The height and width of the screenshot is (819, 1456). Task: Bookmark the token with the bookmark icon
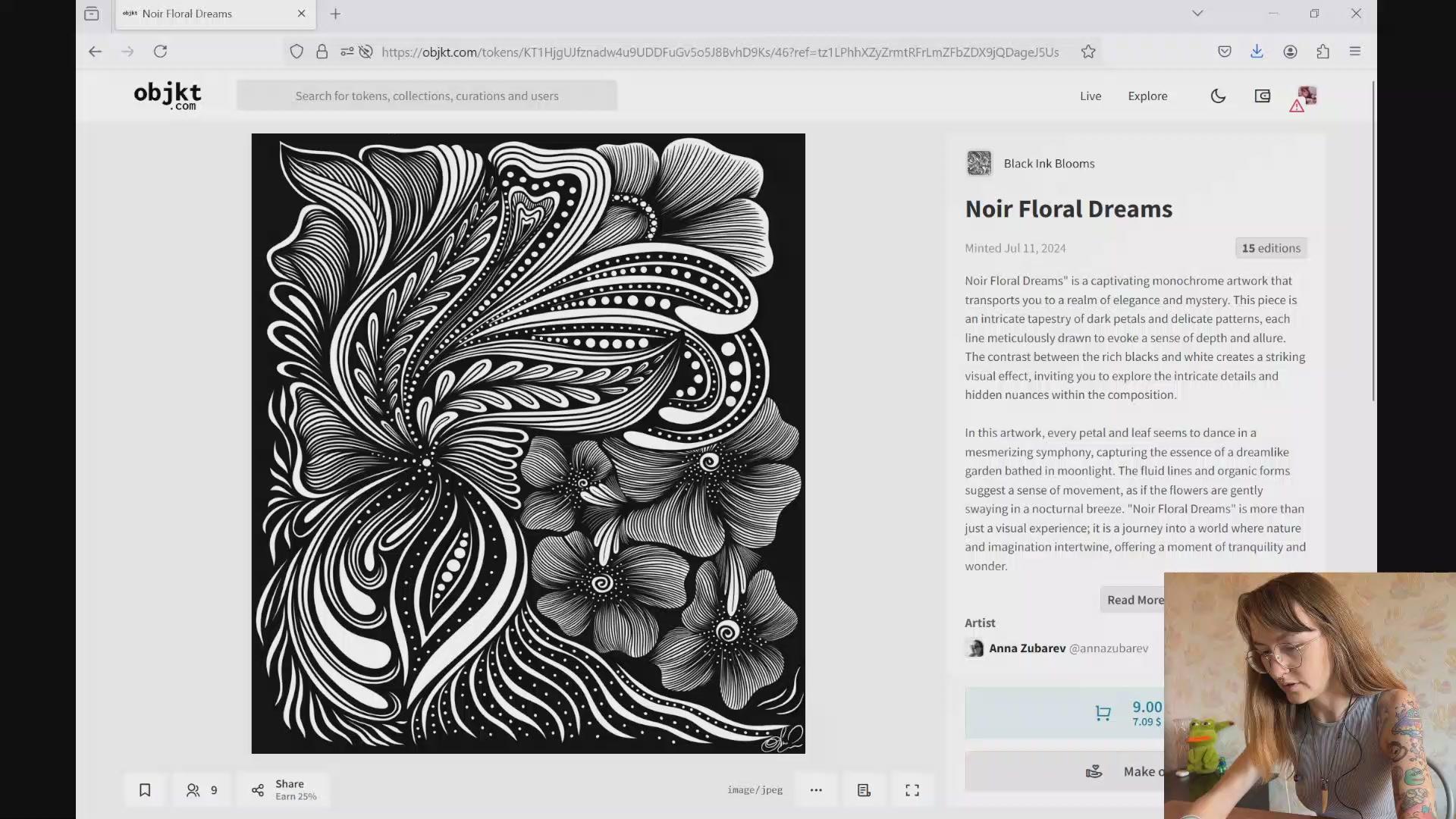pyautogui.click(x=145, y=790)
